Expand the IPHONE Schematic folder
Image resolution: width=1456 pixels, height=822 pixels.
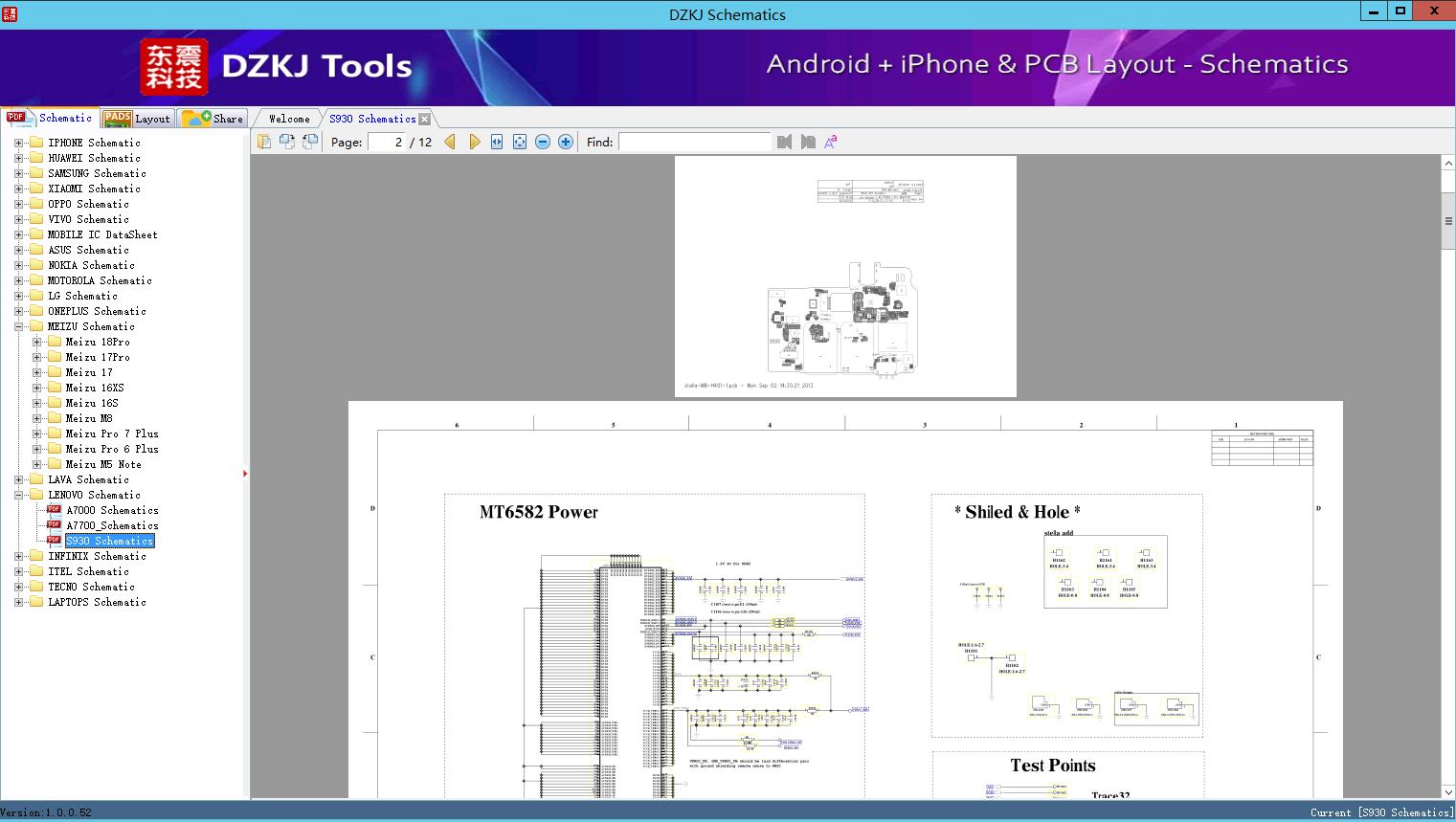[18, 143]
